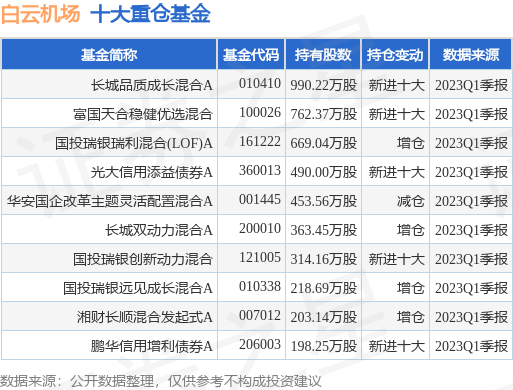The width and height of the screenshot is (513, 390).
Task: Click the 990.22万股 holdings cell
Action: (x=323, y=85)
